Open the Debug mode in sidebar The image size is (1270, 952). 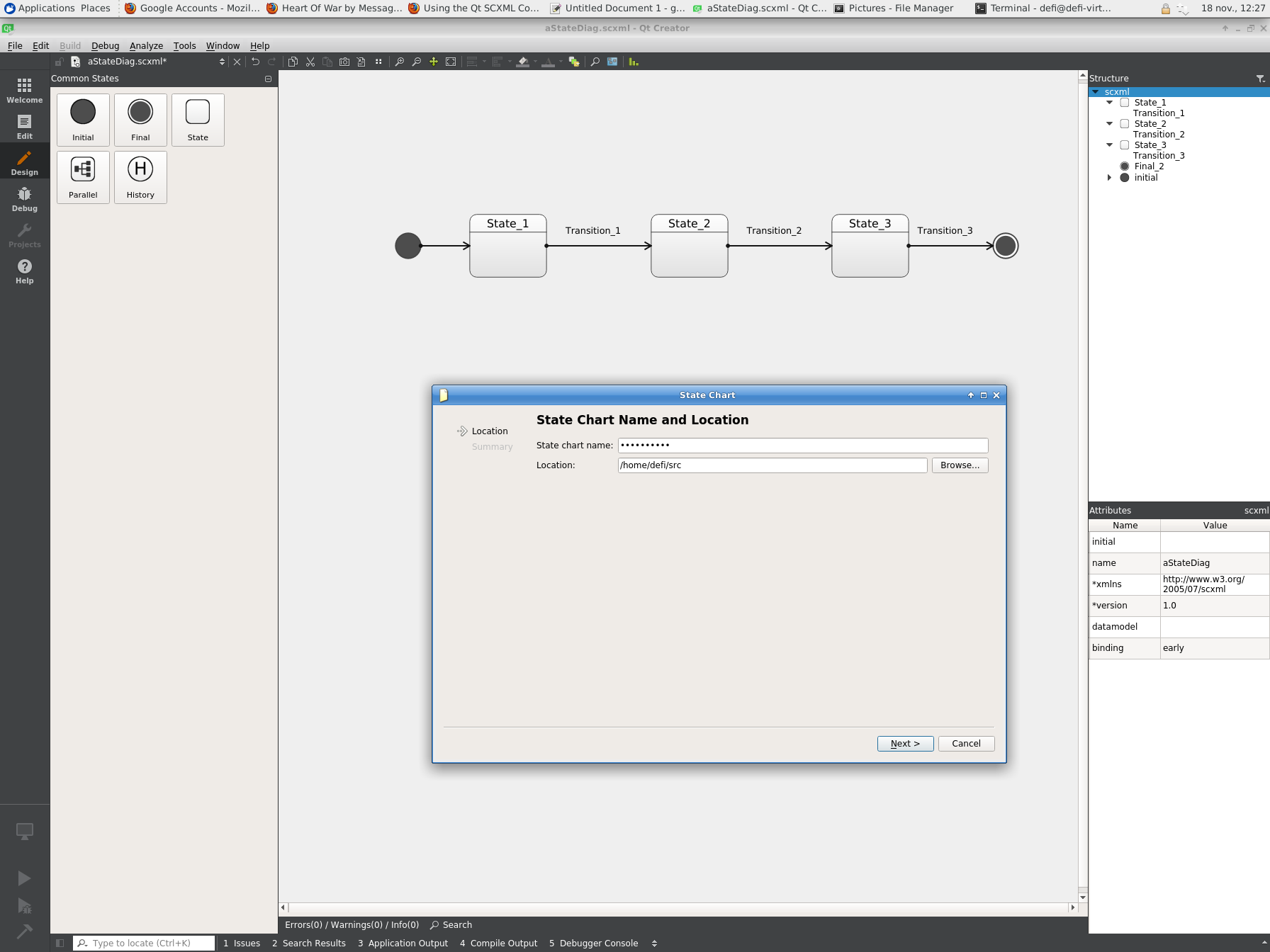coord(25,199)
